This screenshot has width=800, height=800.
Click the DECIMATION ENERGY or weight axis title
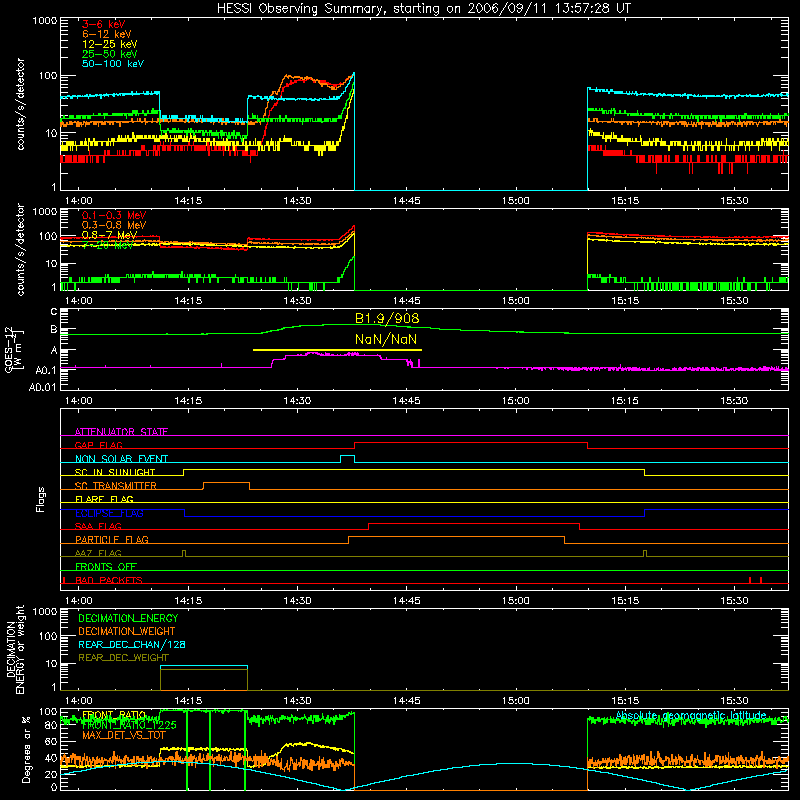pos(15,649)
